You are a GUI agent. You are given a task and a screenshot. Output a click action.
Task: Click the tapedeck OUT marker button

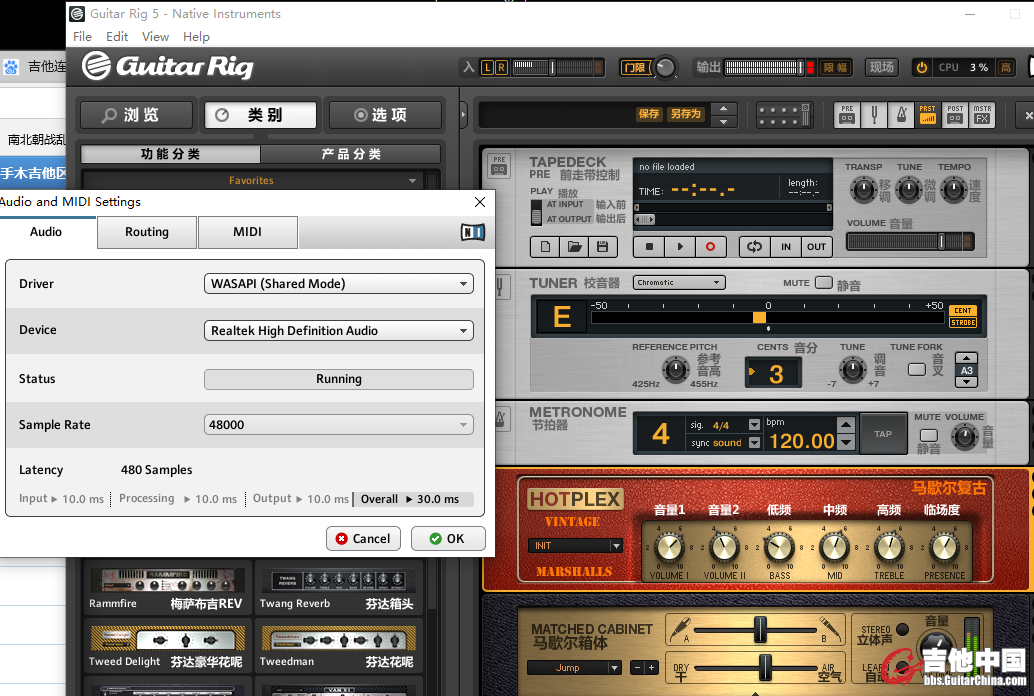[816, 247]
